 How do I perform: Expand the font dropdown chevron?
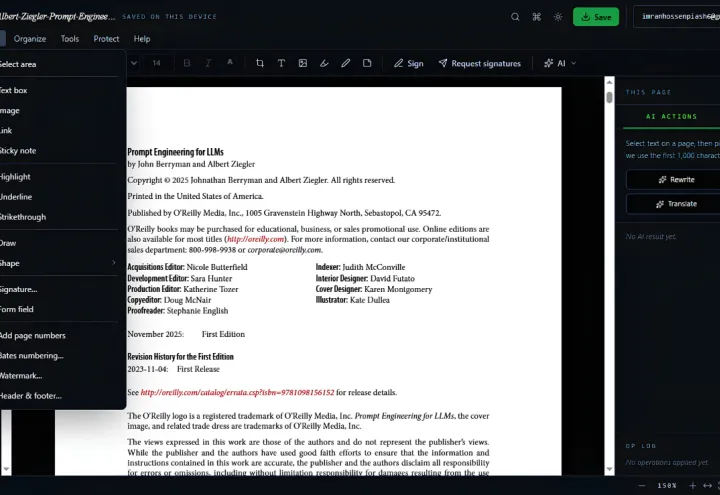(x=134, y=63)
